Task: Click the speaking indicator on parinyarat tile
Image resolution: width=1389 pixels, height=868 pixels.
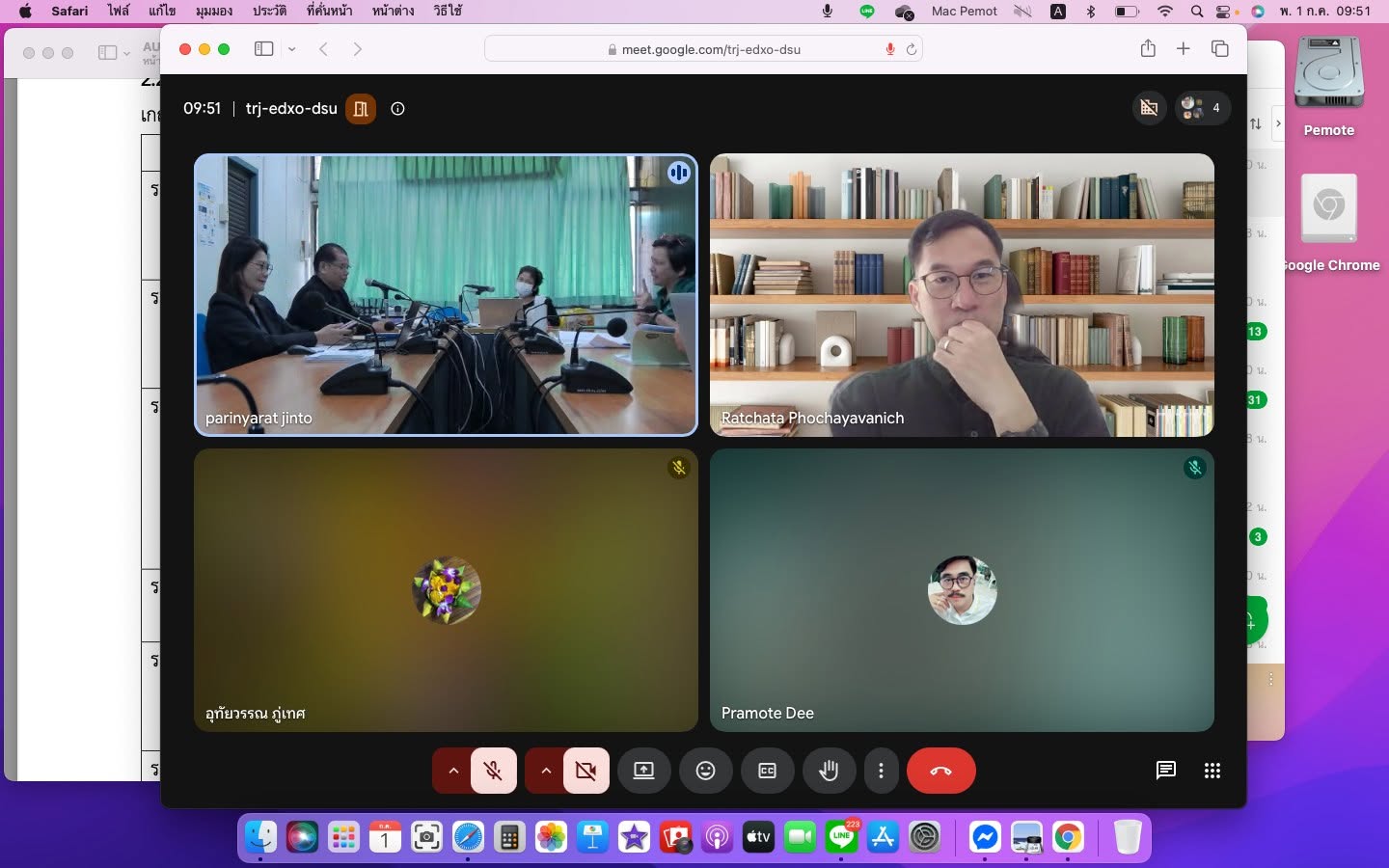Action: click(679, 173)
